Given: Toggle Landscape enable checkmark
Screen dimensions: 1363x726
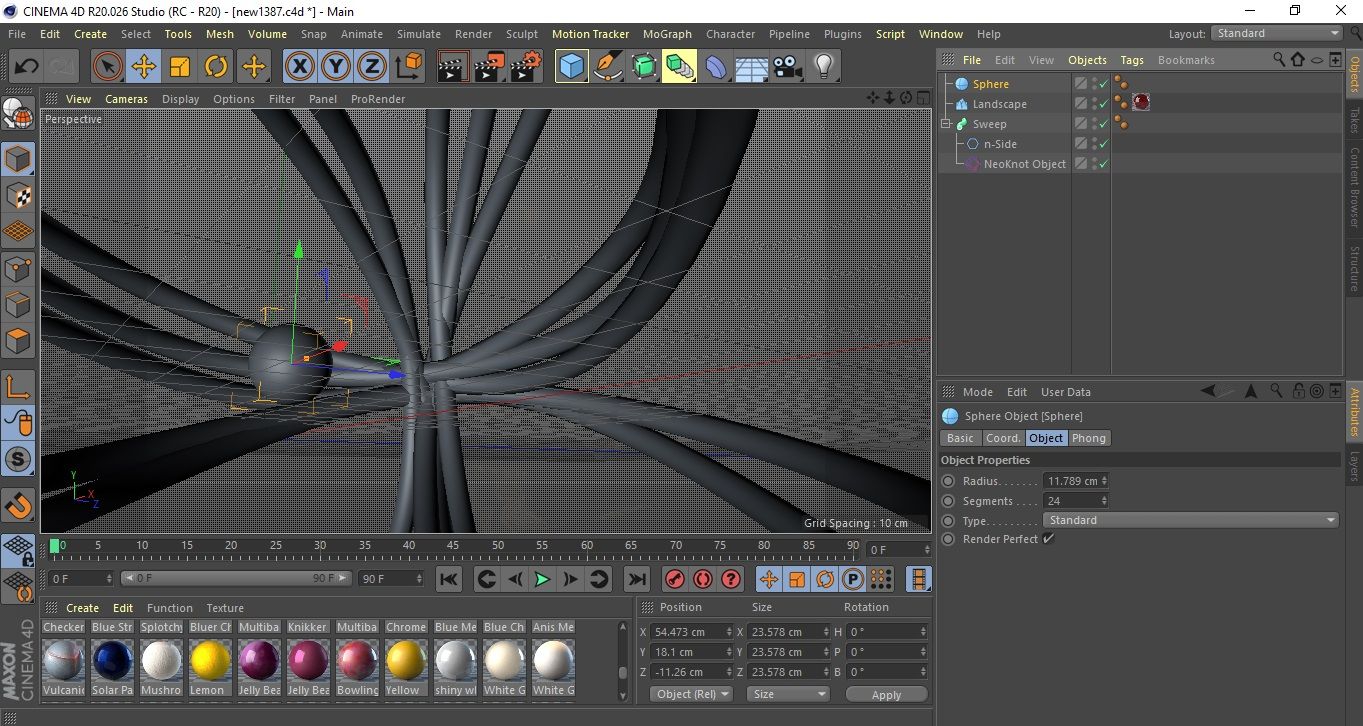Looking at the screenshot, I should [x=1103, y=104].
